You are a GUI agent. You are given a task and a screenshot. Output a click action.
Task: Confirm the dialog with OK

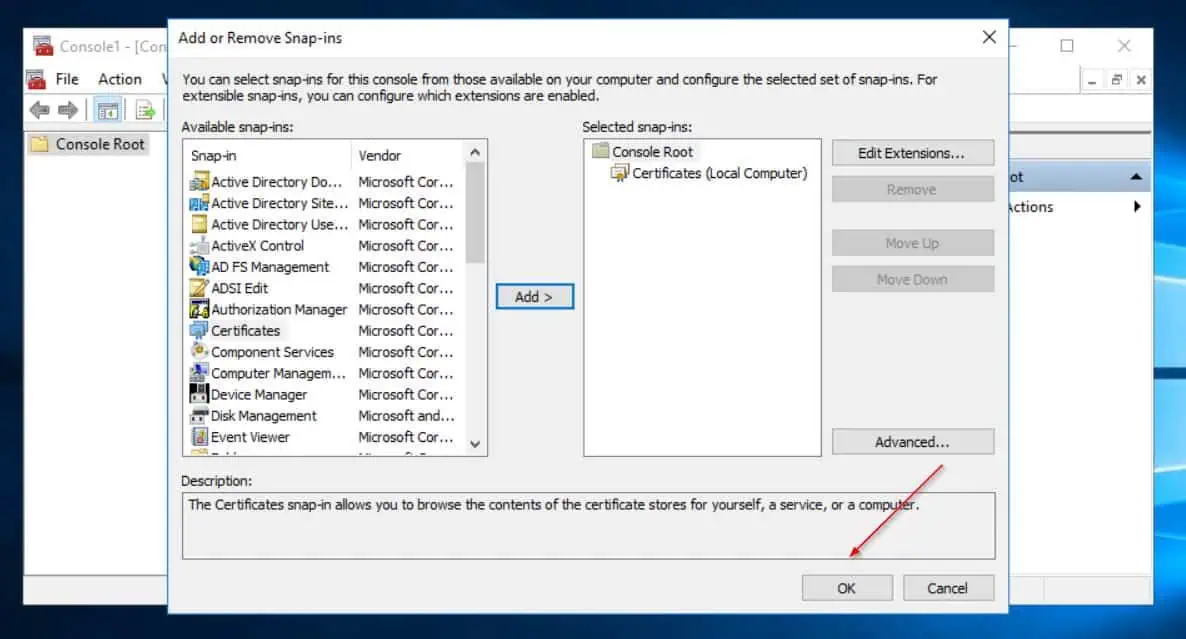pyautogui.click(x=847, y=588)
